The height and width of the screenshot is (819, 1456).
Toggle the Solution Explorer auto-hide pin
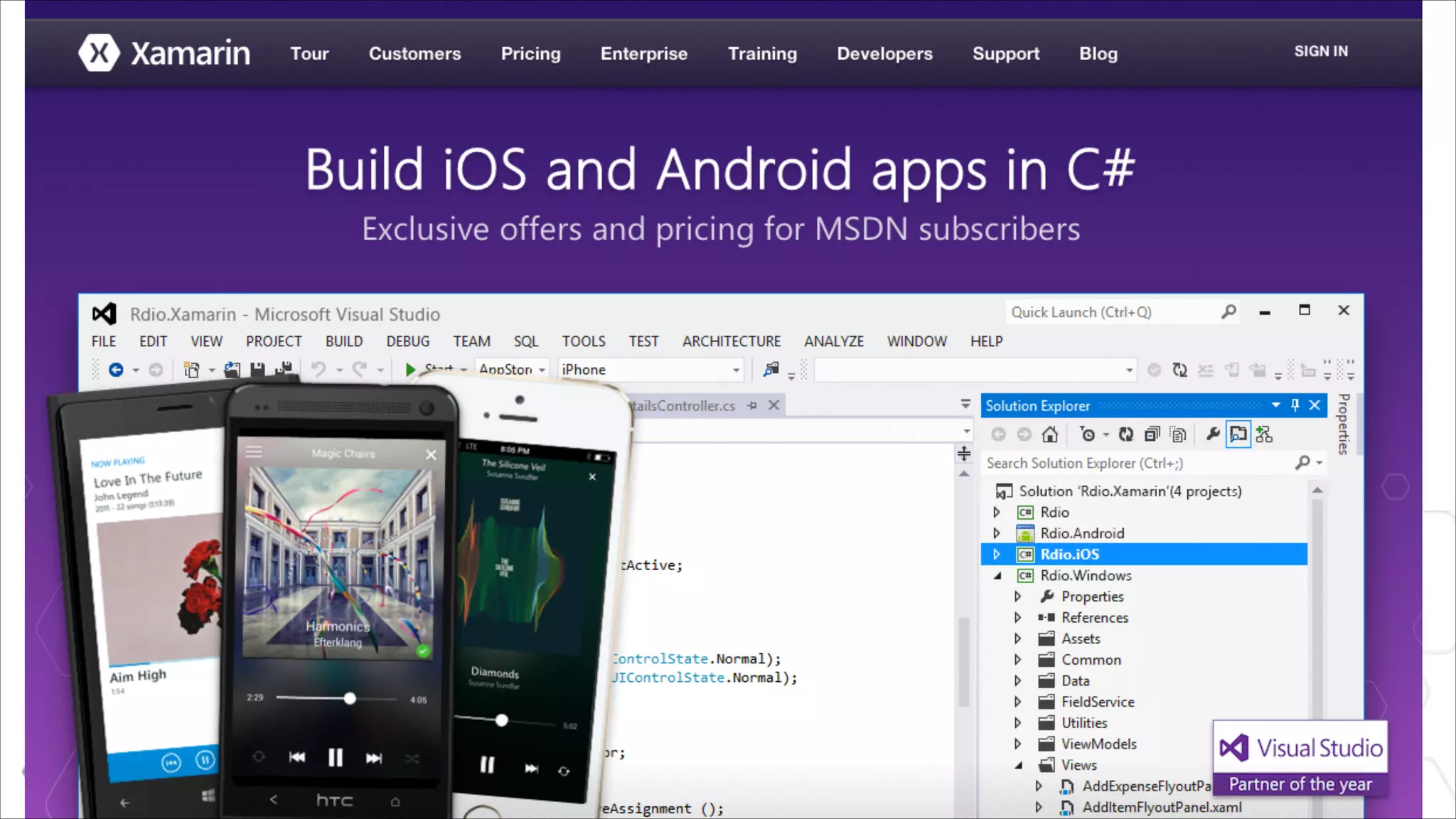(x=1295, y=405)
